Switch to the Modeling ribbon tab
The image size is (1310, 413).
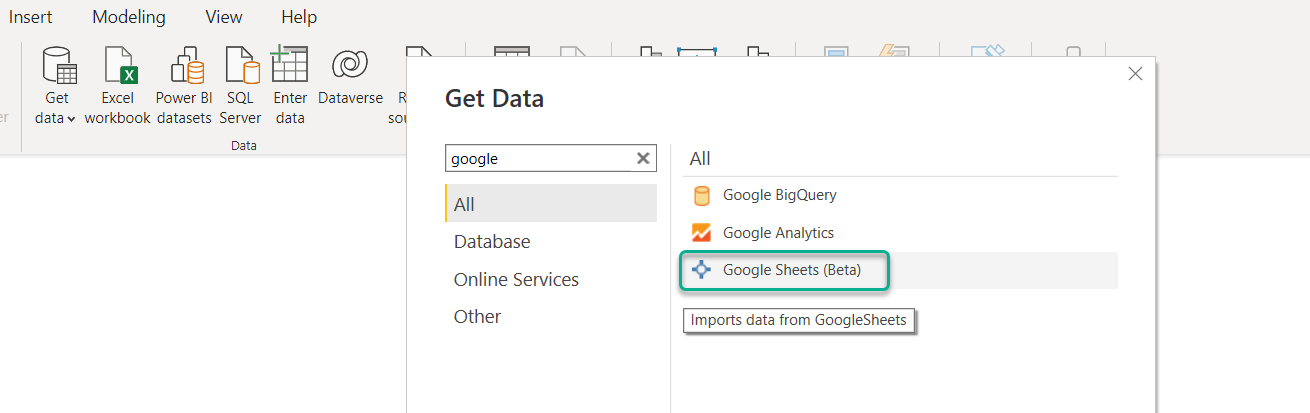tap(129, 17)
